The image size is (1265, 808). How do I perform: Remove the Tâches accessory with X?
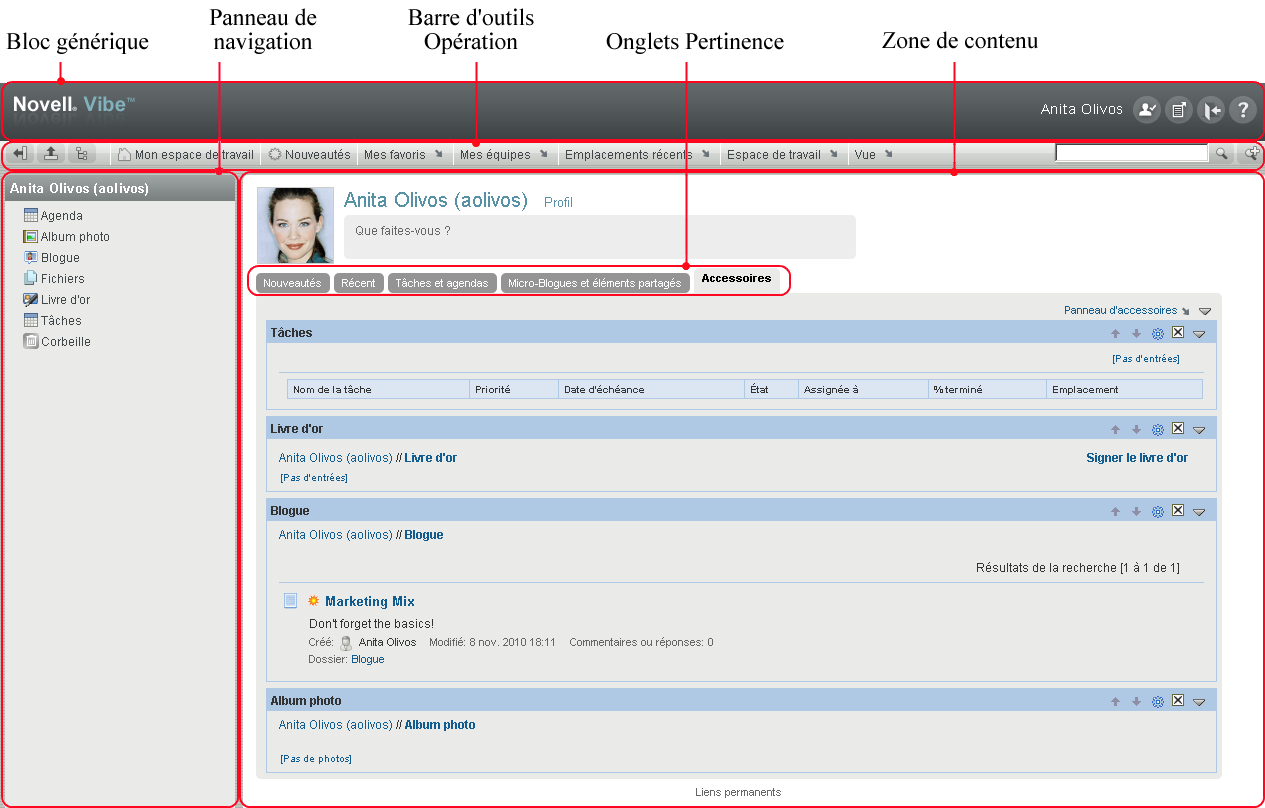(x=1178, y=332)
